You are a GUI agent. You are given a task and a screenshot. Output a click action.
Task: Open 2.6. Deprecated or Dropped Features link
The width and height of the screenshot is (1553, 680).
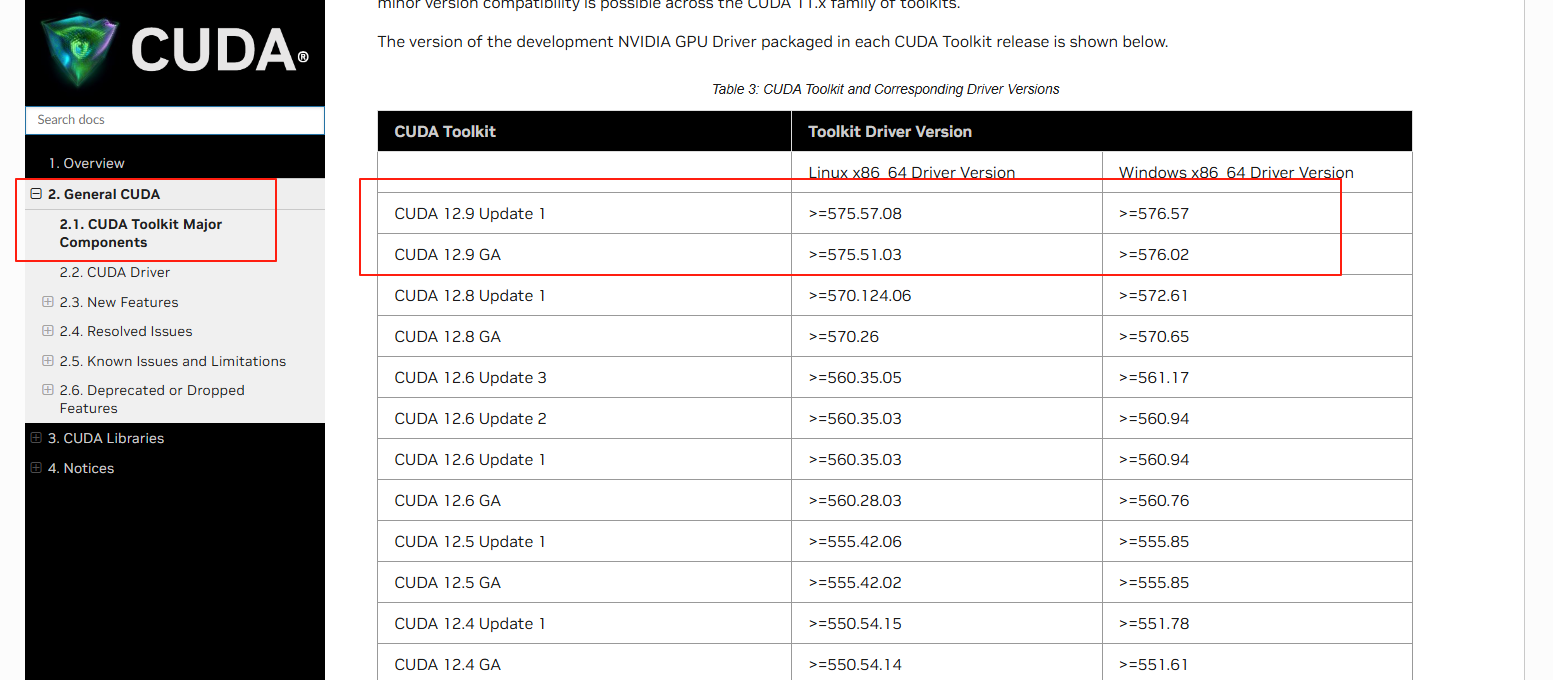pos(152,399)
